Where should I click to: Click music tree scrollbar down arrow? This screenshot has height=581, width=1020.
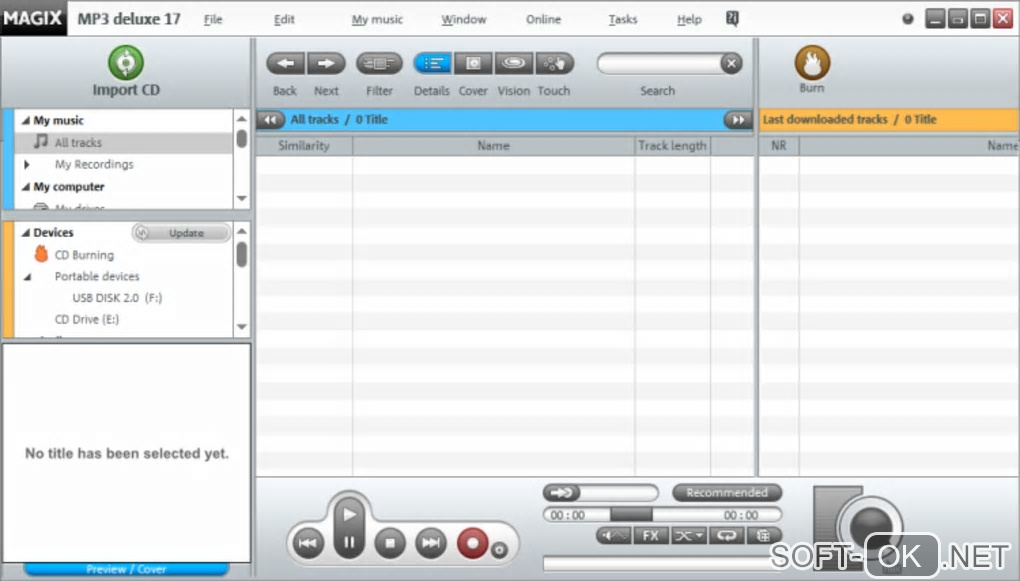(241, 198)
